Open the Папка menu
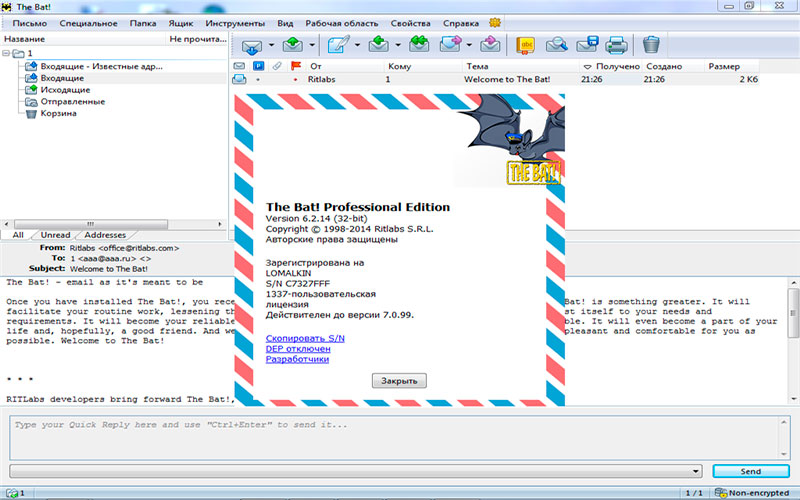Image resolution: width=800 pixels, height=500 pixels. pyautogui.click(x=143, y=23)
